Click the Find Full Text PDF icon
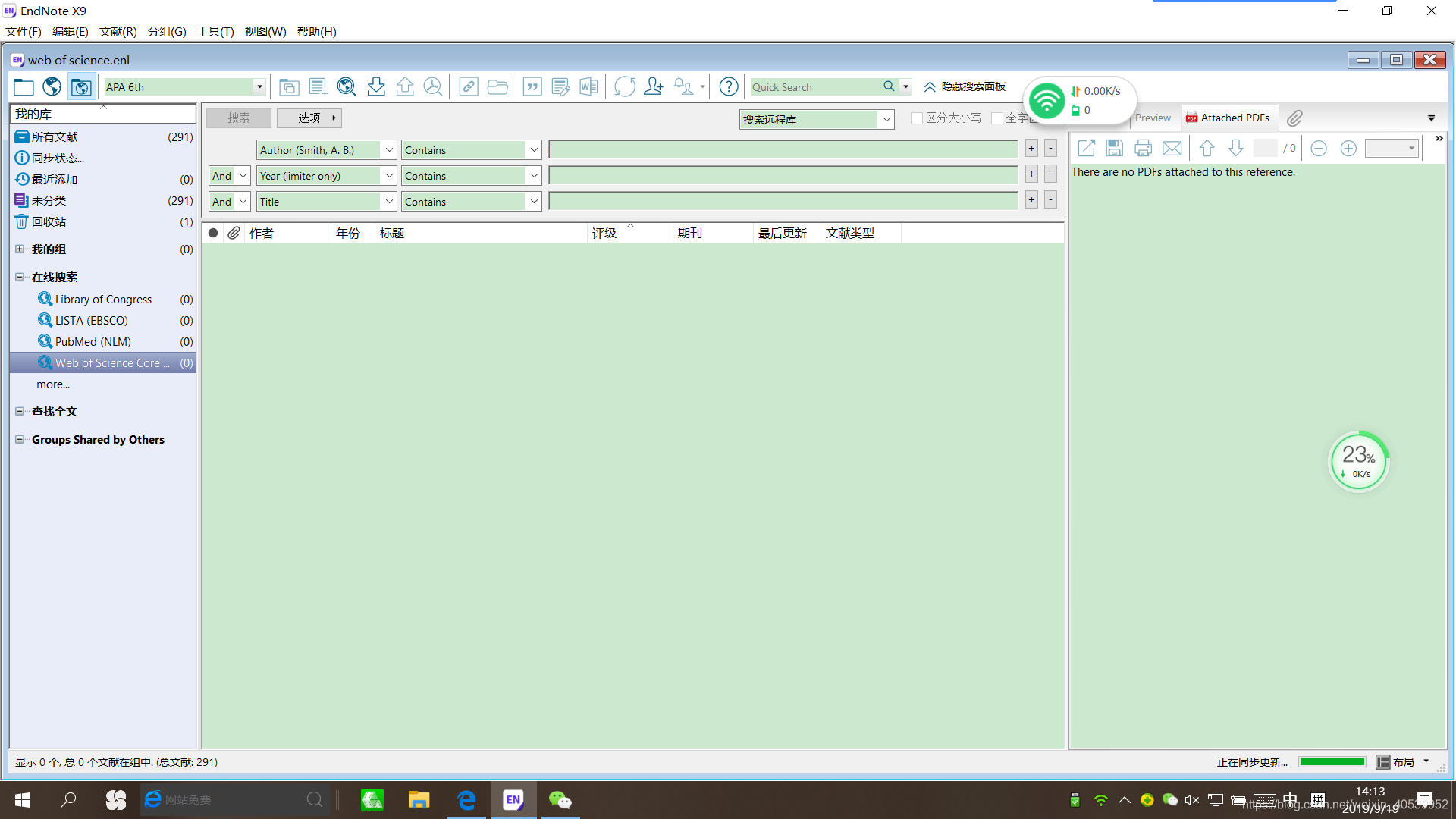 tap(433, 87)
